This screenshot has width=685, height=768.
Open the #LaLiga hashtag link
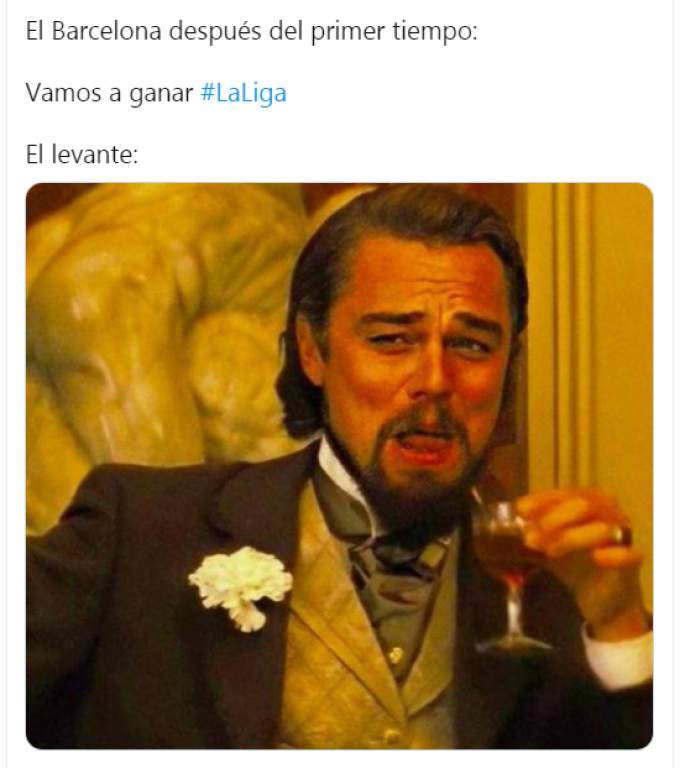(x=243, y=93)
